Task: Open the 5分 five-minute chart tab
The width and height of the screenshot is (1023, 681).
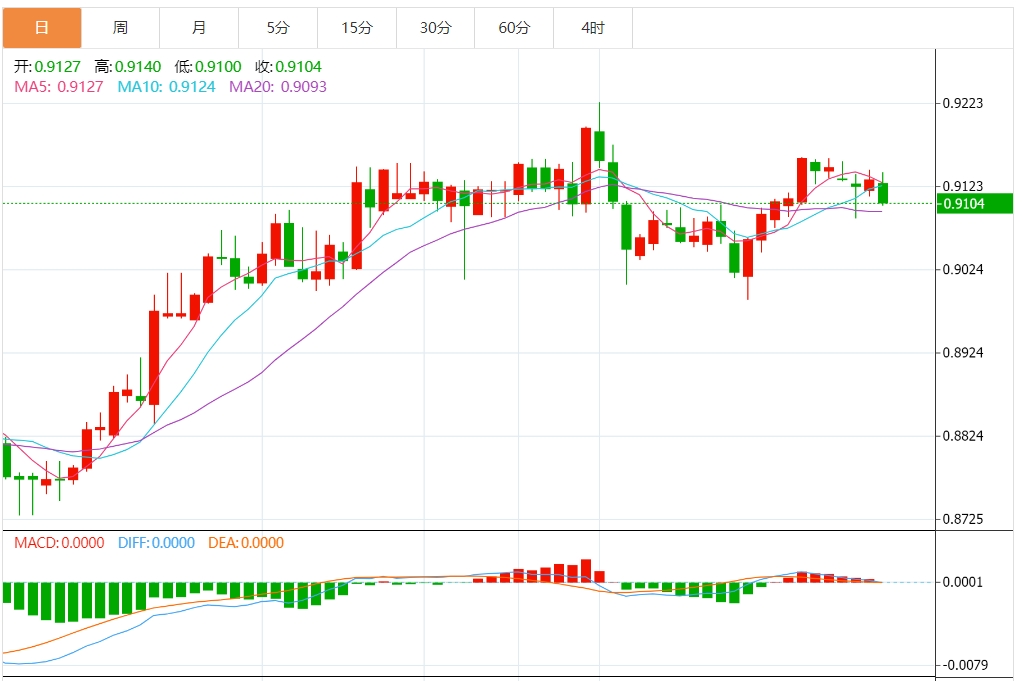Action: pos(278,28)
